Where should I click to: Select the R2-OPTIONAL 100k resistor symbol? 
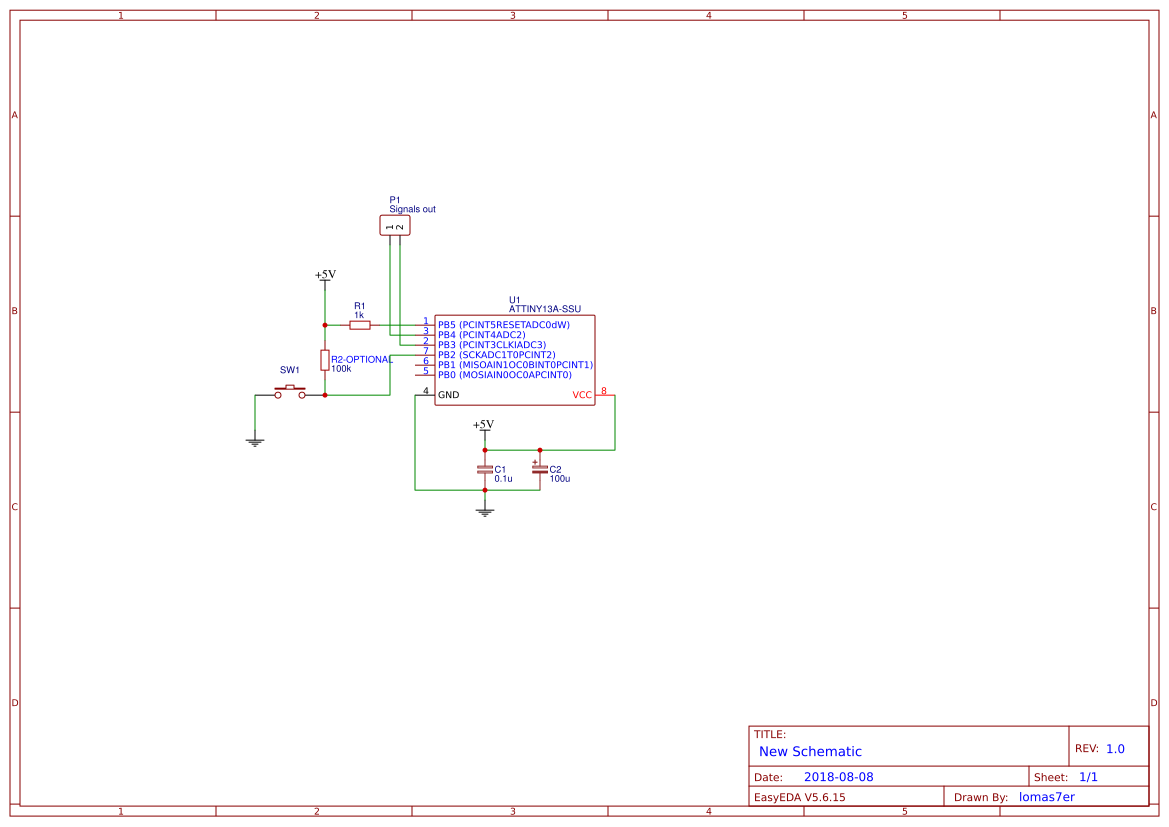325,361
